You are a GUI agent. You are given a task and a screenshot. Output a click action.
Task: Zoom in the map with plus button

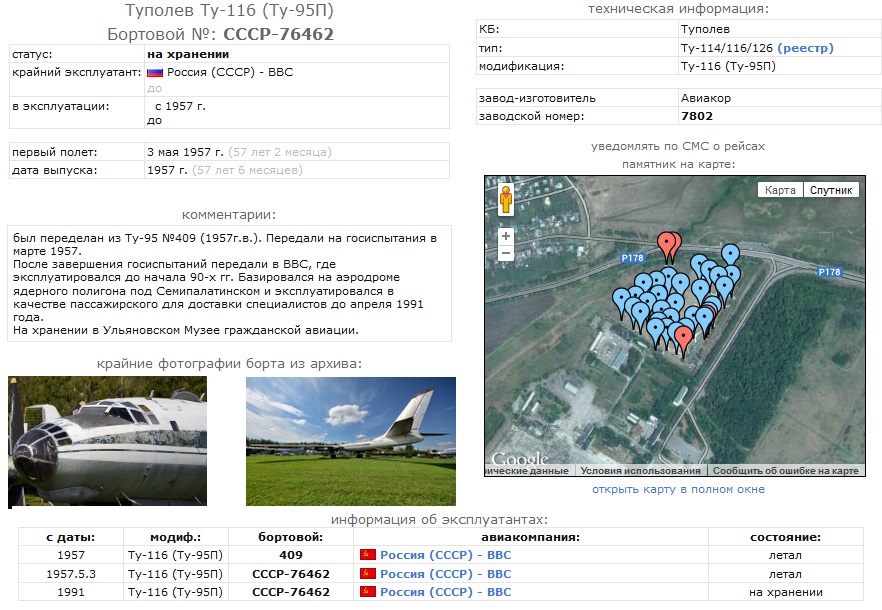[506, 237]
